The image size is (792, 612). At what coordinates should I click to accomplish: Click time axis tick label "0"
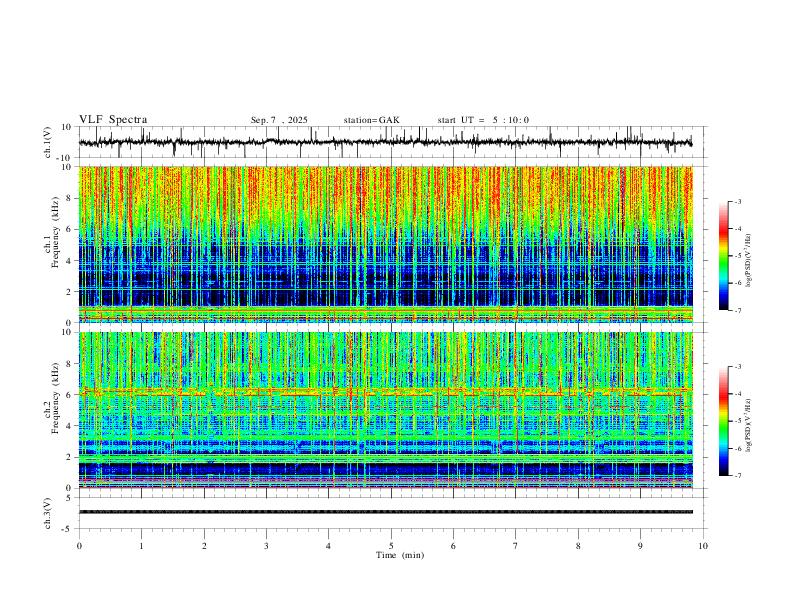tap(79, 546)
